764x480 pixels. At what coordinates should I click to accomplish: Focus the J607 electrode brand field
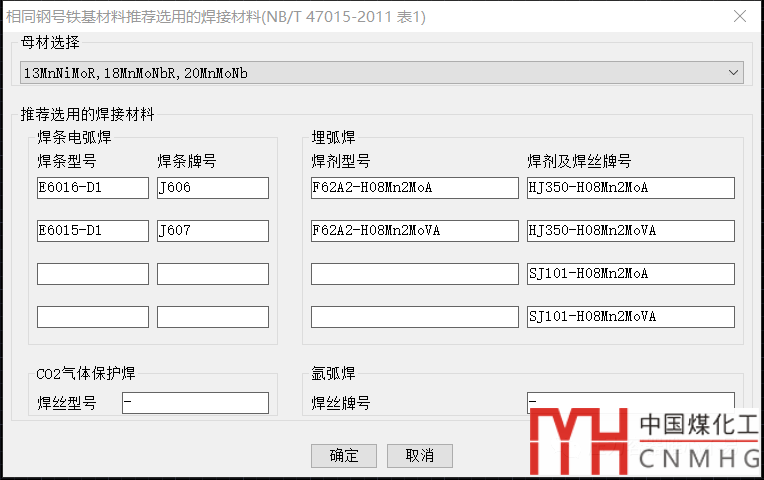click(x=213, y=231)
